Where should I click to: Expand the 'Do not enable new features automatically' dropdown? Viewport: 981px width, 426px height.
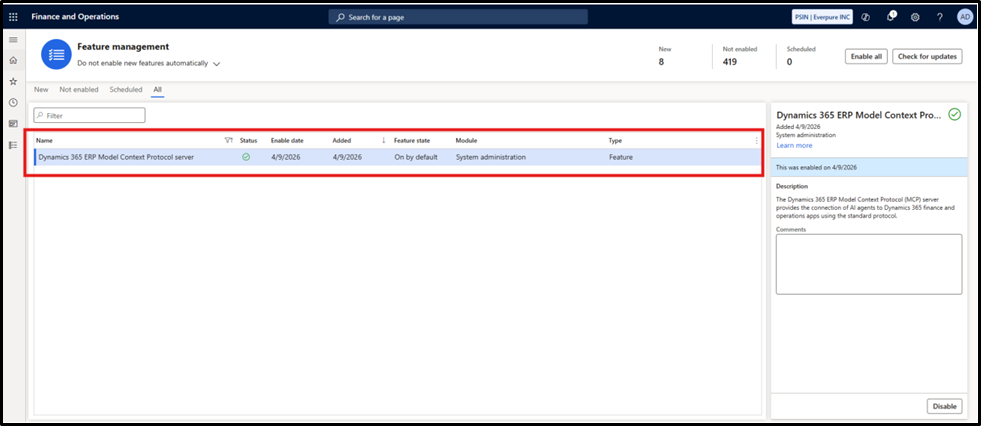coord(216,64)
